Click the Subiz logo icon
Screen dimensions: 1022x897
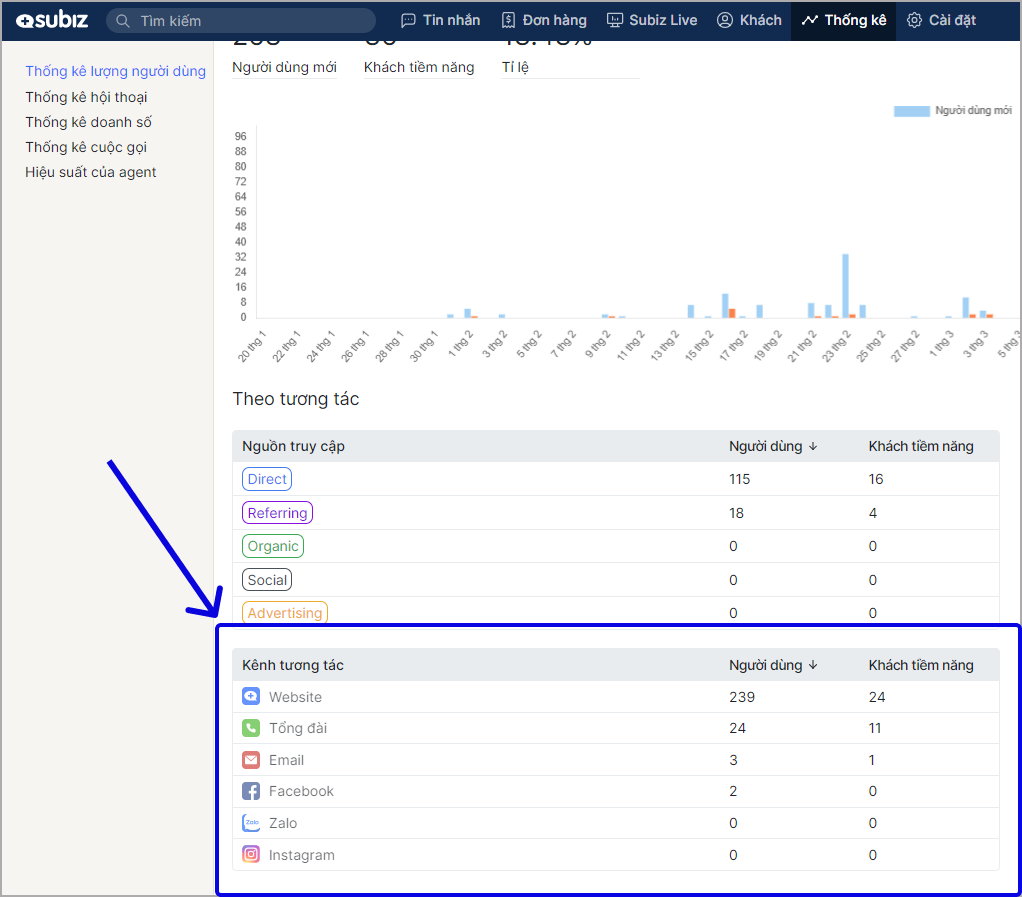(x=25, y=20)
